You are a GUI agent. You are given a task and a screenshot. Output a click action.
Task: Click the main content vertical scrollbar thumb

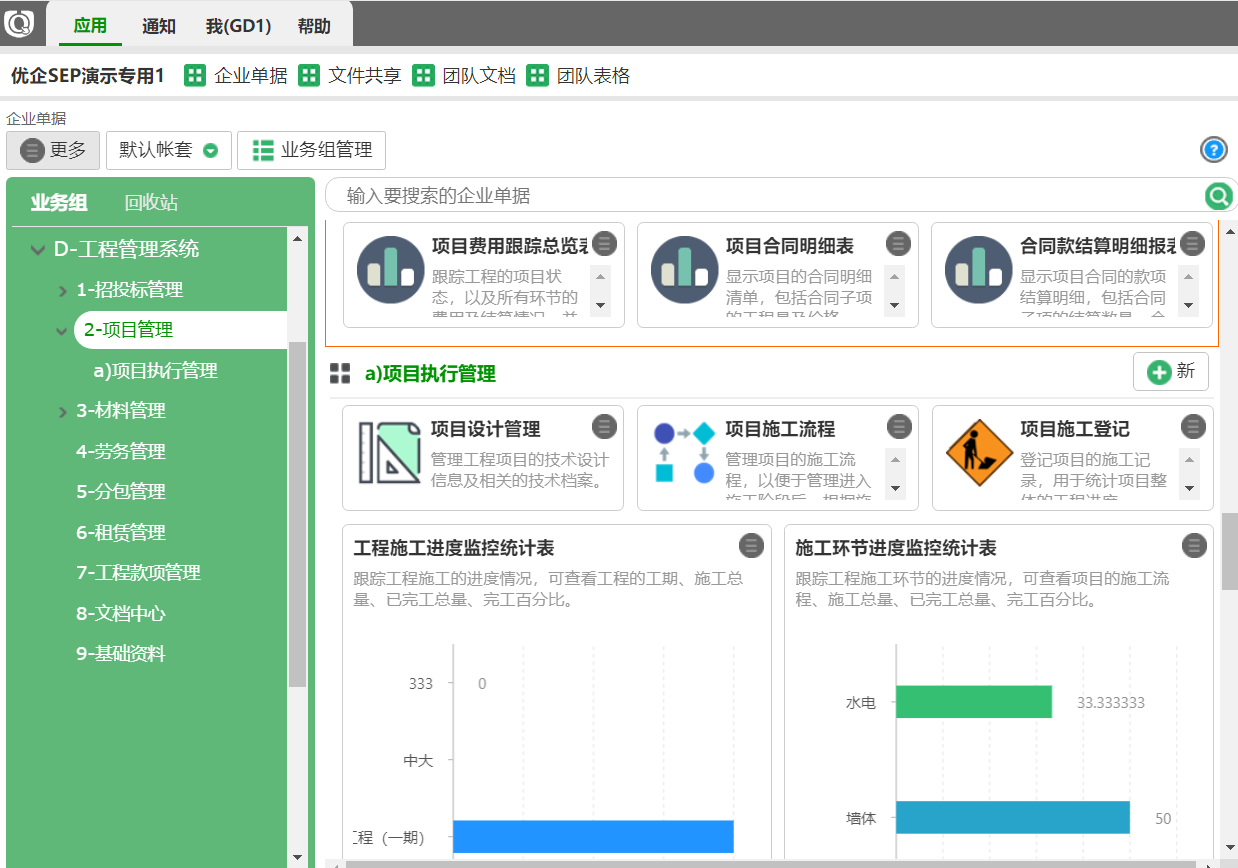pos(1229,550)
